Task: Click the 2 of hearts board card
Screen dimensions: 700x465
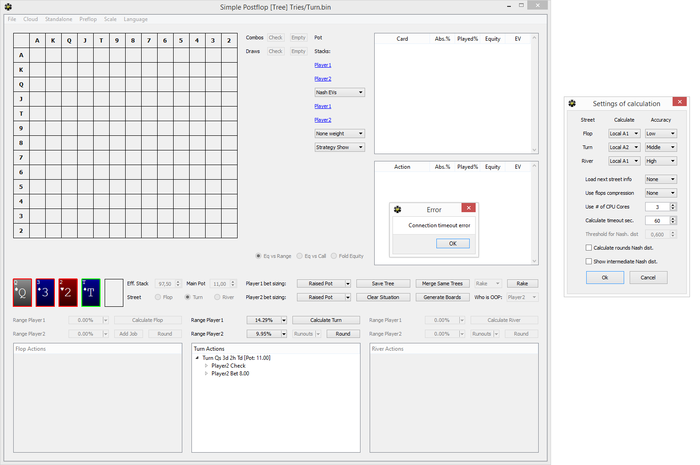Action: pos(68,292)
